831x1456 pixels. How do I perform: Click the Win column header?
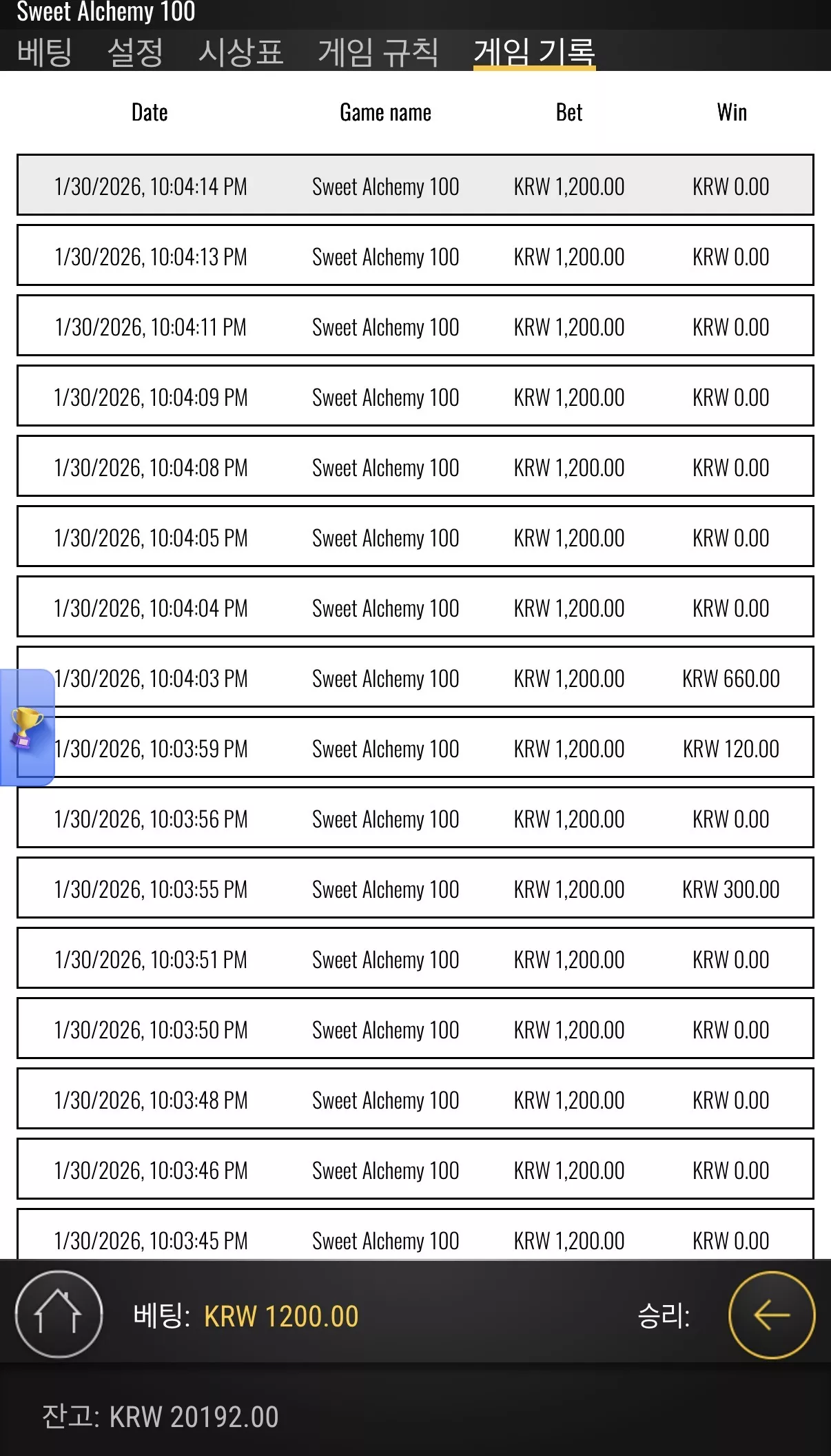tap(732, 112)
